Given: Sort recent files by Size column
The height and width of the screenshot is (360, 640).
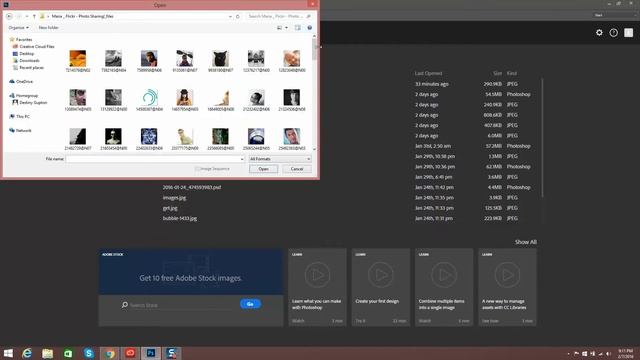Looking at the screenshot, I should (497, 73).
